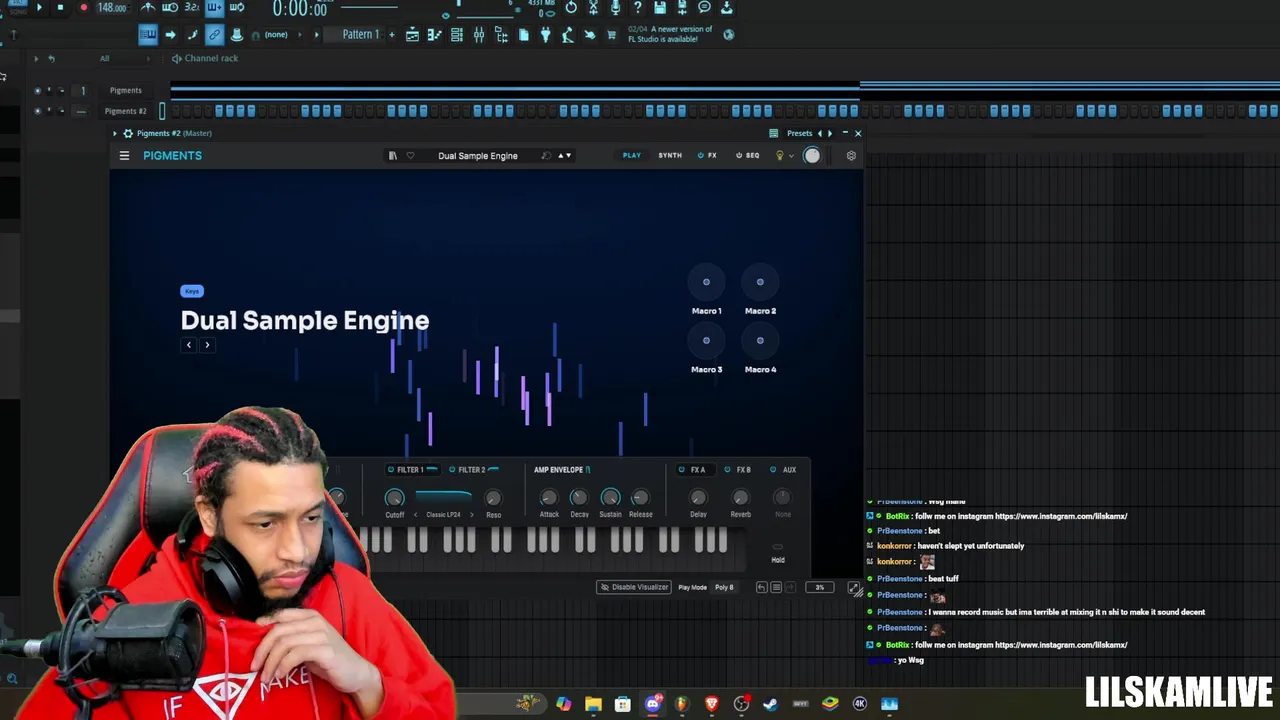1280x720 pixels.
Task: Toggle loop recording icon
Action: tap(237, 8)
